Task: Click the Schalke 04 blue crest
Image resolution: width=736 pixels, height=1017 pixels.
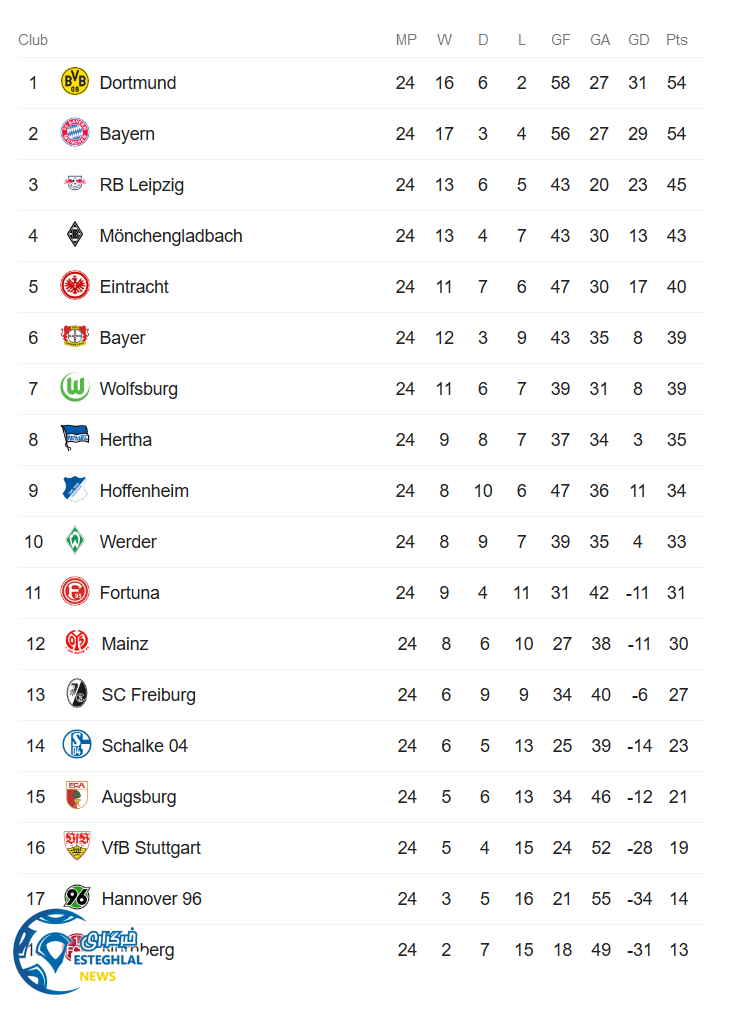Action: pyautogui.click(x=77, y=746)
